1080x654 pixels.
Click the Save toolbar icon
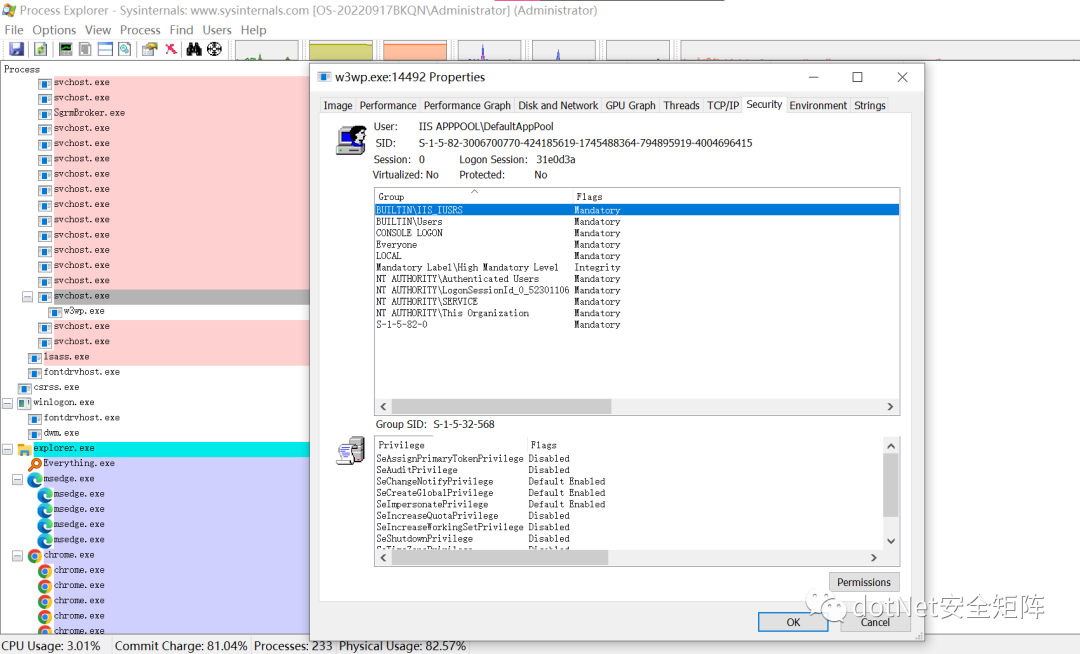click(17, 49)
